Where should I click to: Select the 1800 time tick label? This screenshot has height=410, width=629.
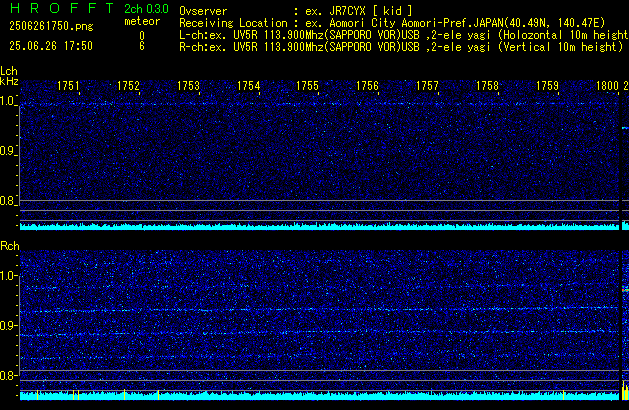point(607,86)
